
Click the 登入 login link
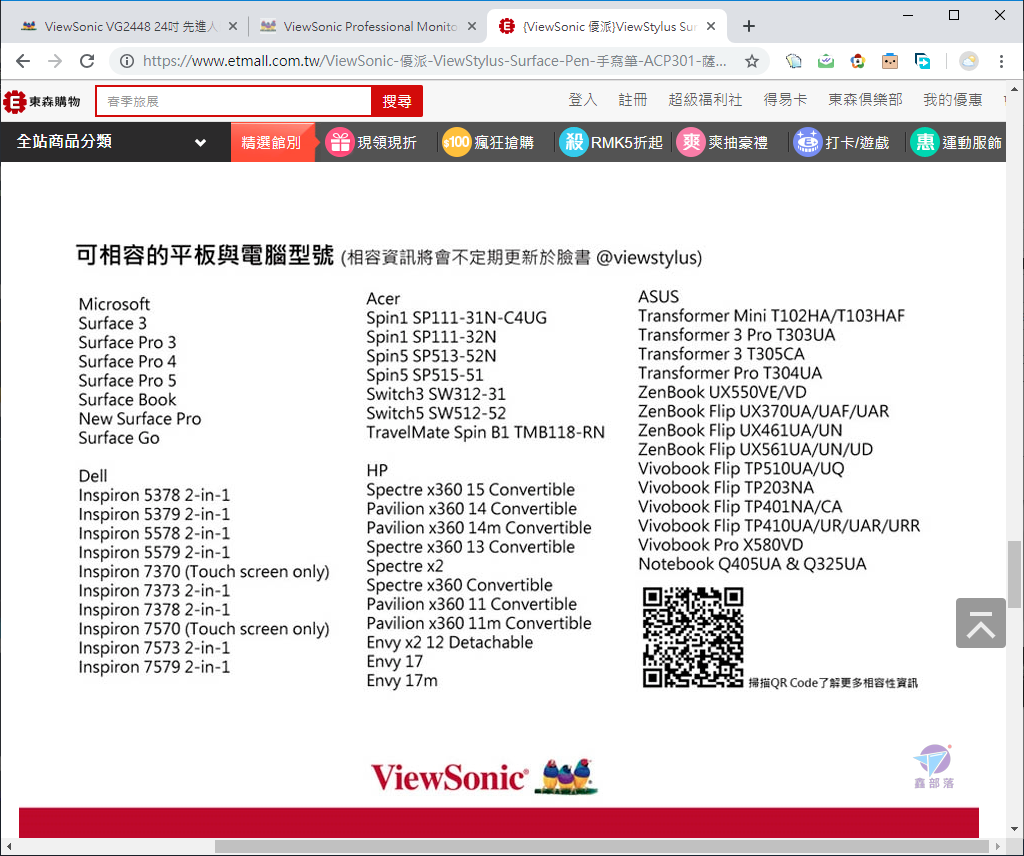click(583, 100)
